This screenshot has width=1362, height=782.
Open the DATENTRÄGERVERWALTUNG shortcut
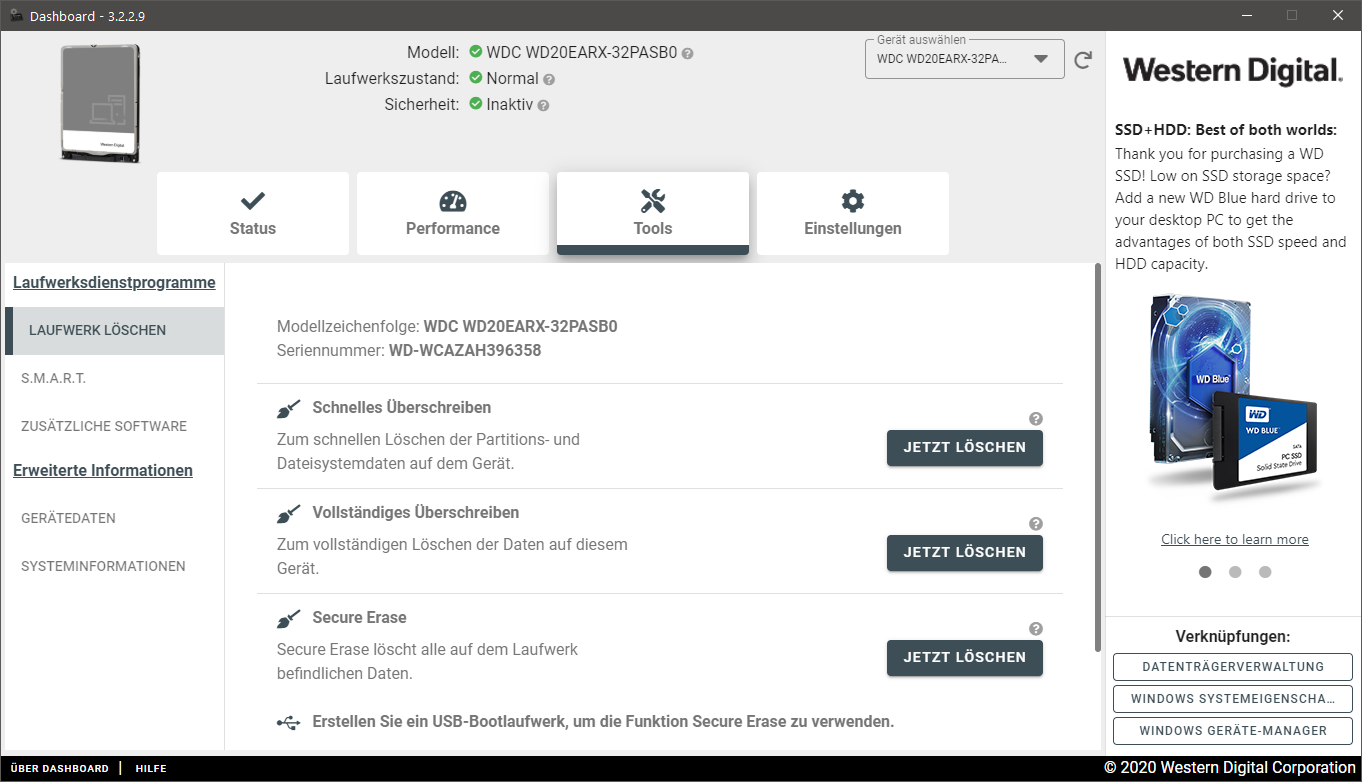pos(1233,667)
